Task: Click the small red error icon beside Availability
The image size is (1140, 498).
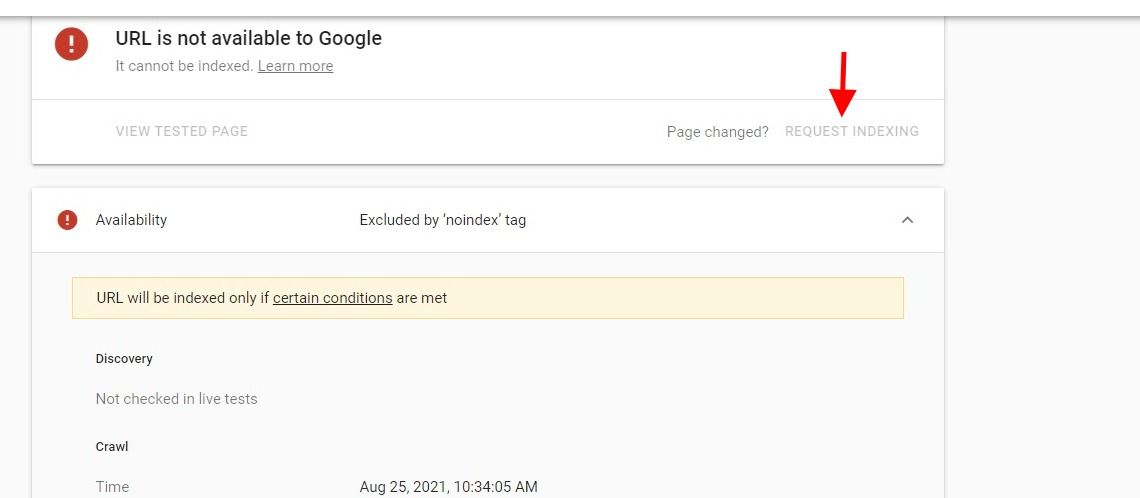Action: pyautogui.click(x=67, y=220)
